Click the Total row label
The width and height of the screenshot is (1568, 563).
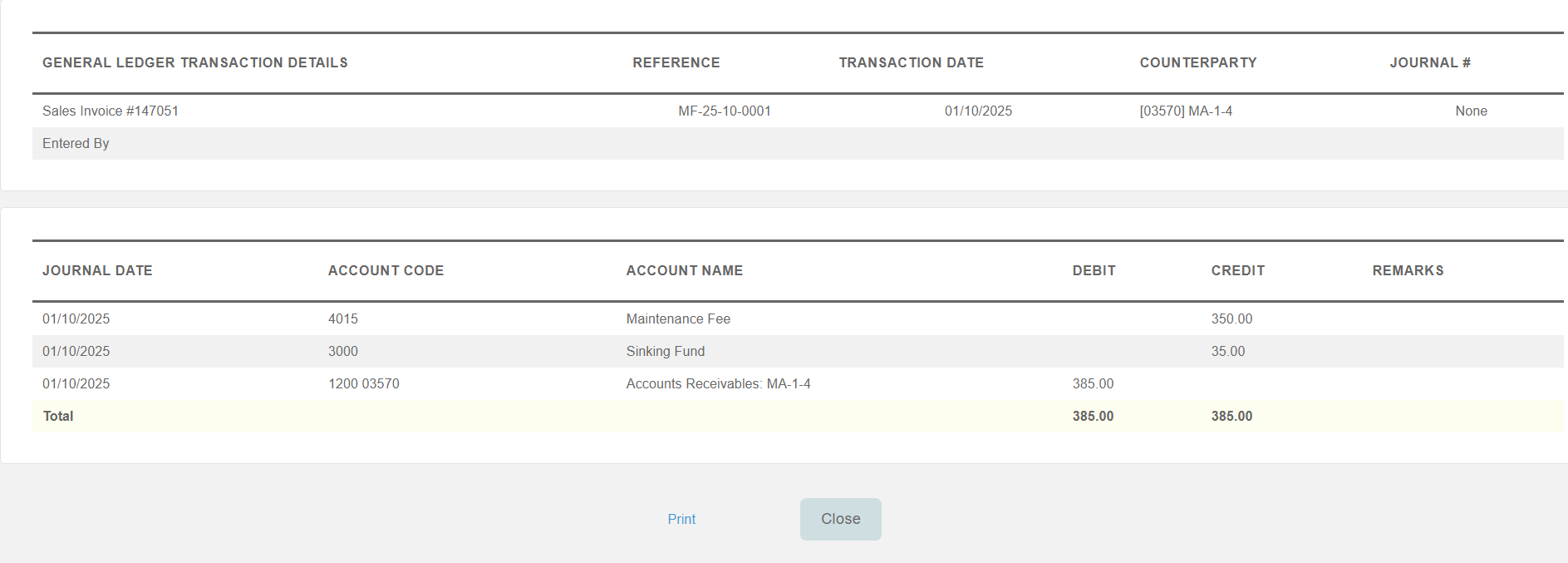click(58, 417)
